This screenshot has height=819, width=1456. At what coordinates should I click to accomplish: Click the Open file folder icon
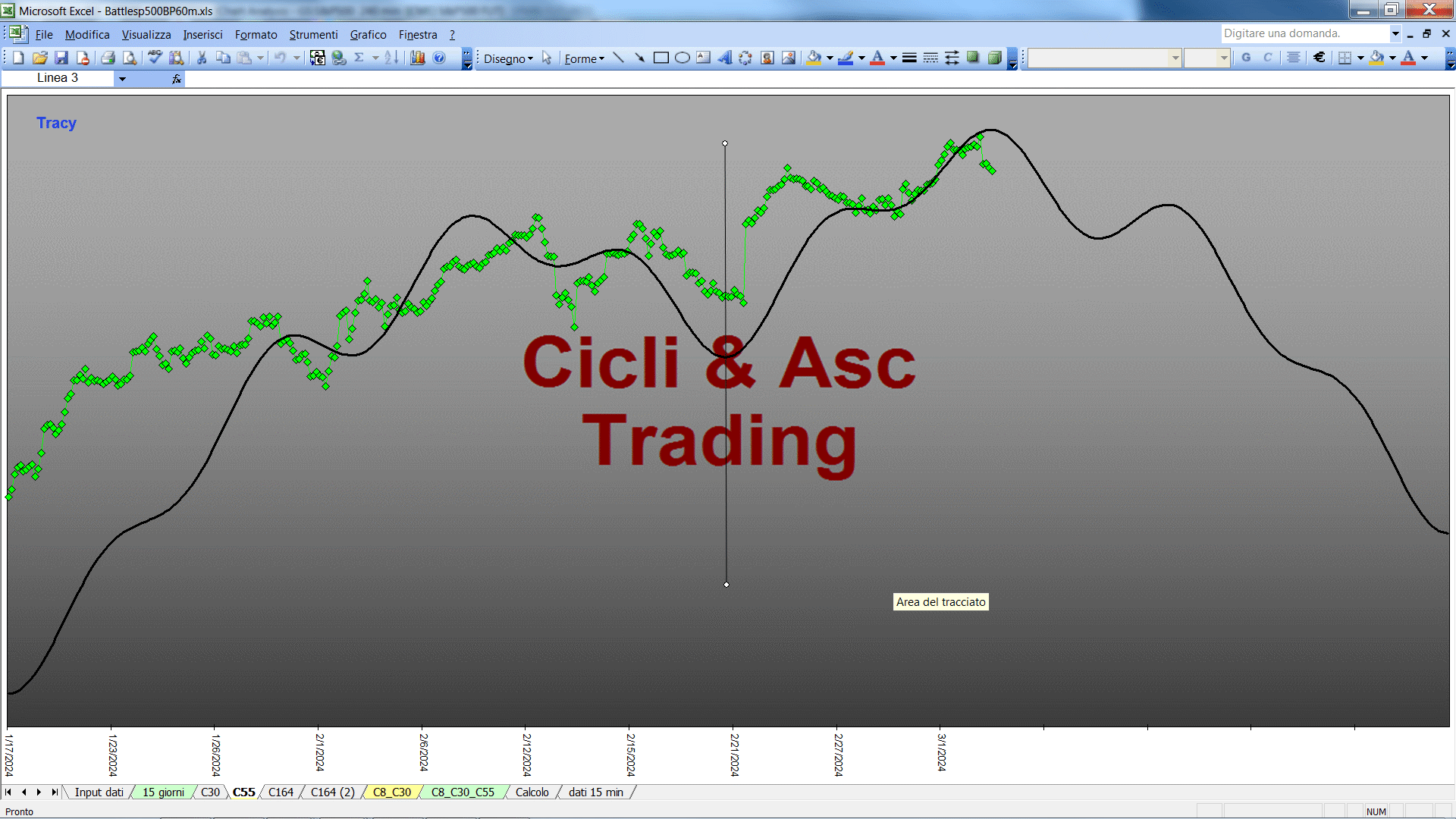[40, 58]
